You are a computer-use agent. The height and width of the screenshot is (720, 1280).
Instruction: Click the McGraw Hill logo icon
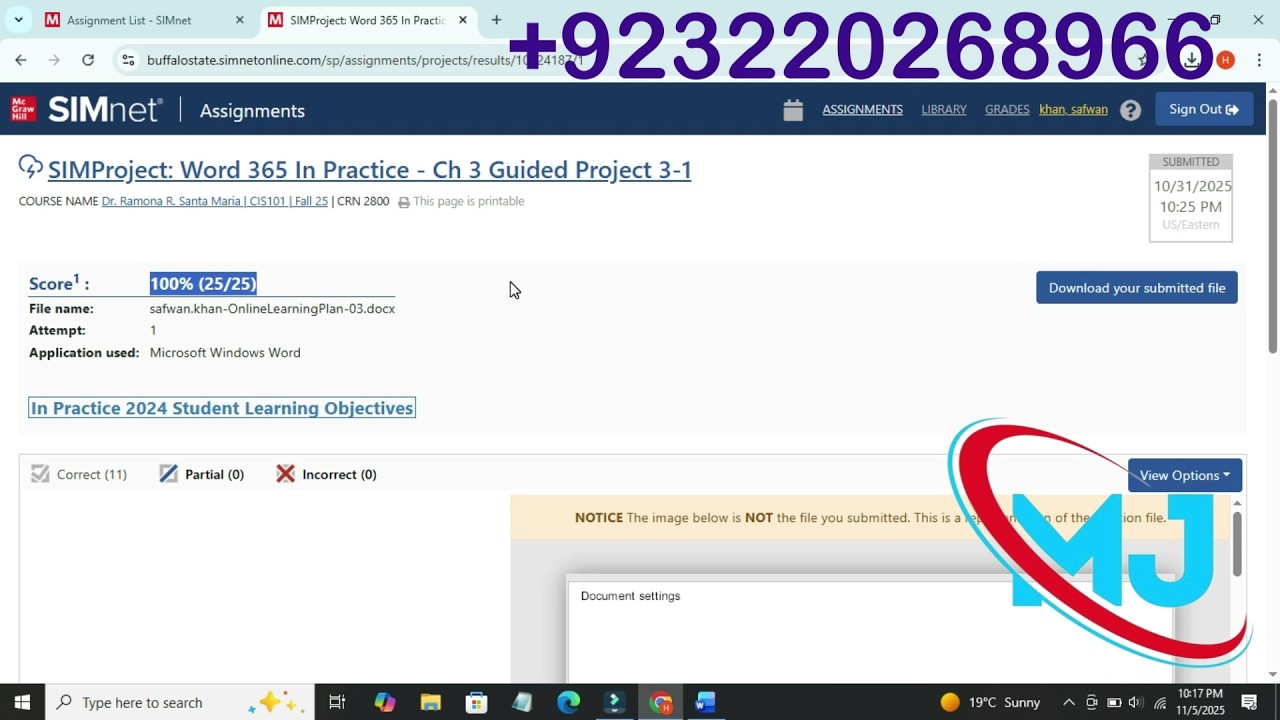23,109
